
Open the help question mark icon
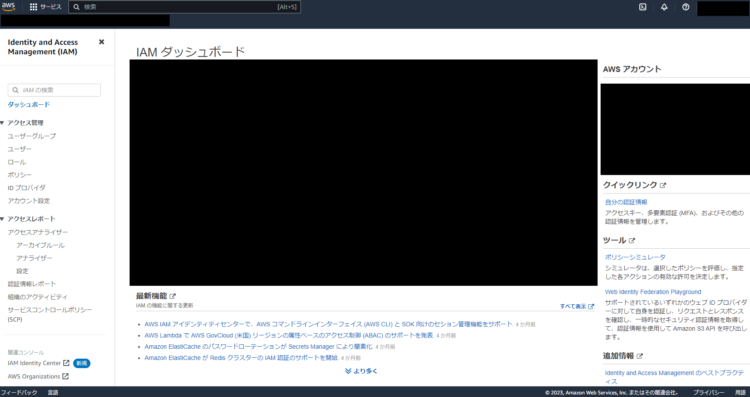[685, 7]
